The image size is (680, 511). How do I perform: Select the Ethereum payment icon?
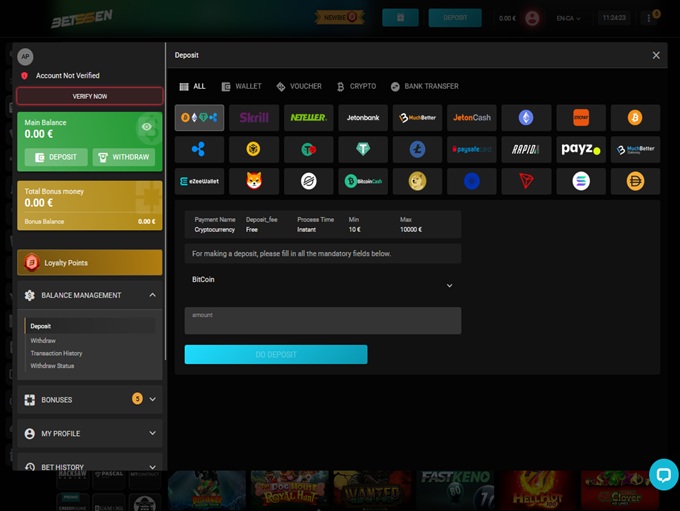[526, 118]
